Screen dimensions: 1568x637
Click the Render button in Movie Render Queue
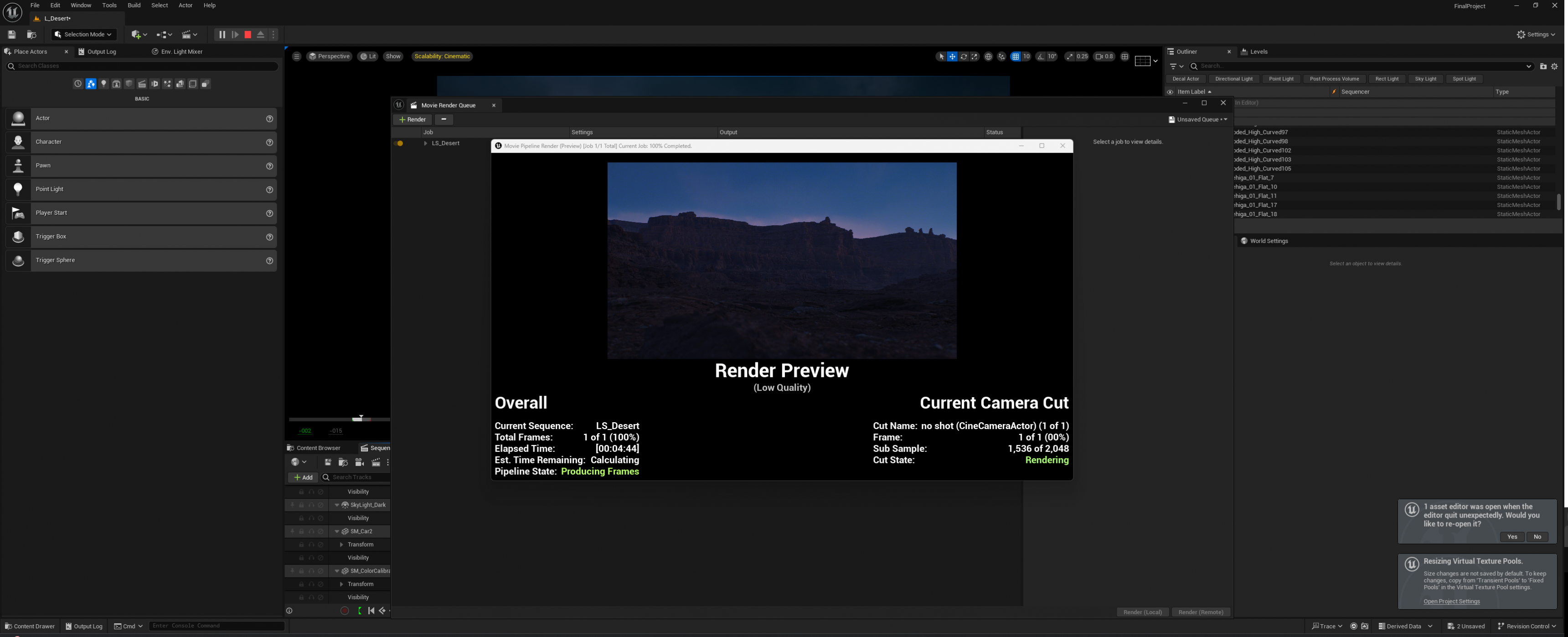pos(413,120)
